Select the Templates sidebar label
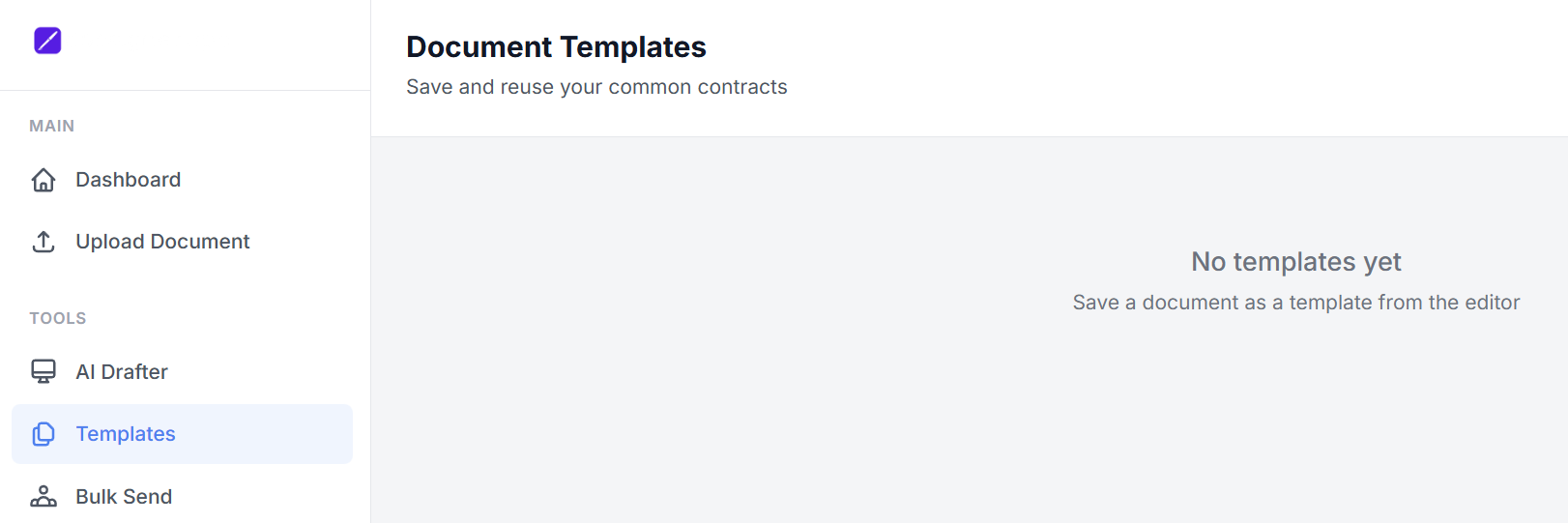The height and width of the screenshot is (523, 1568). click(x=126, y=434)
